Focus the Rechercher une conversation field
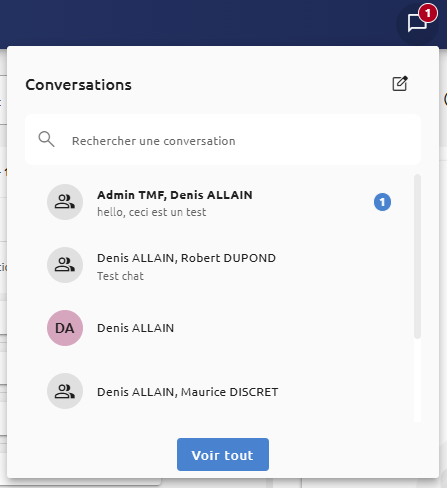The image size is (447, 488). 223,140
